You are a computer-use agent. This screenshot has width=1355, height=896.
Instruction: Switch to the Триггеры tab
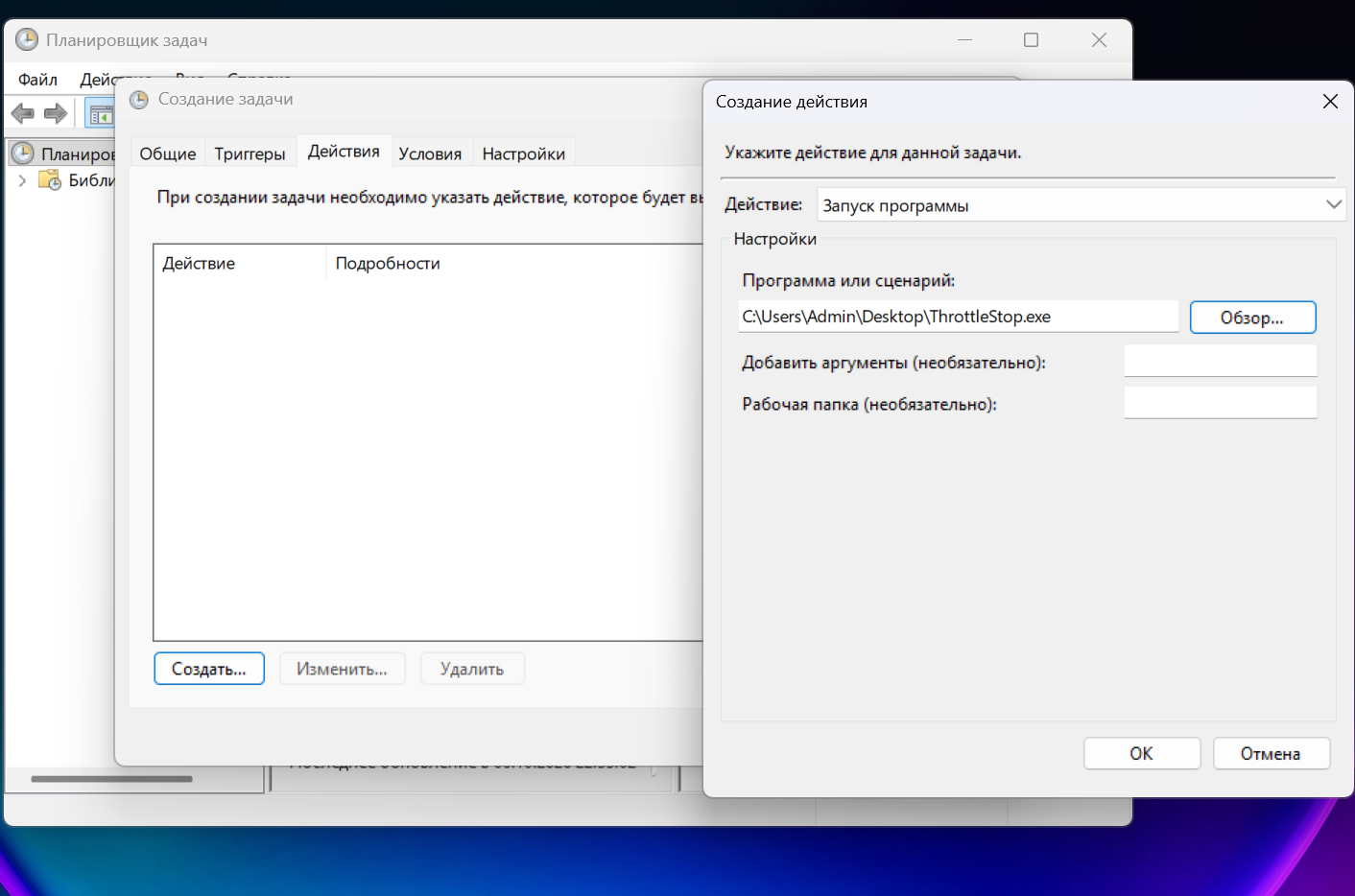250,153
